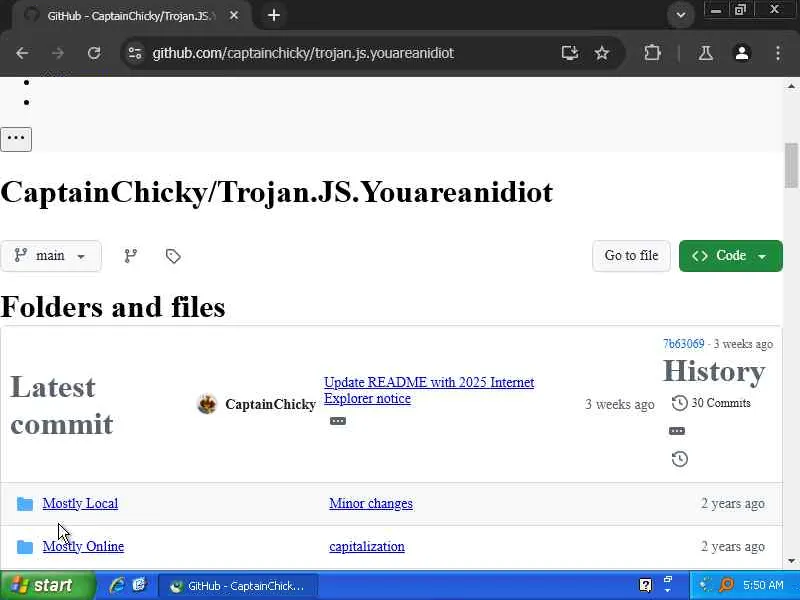Click scrollbar up arrow
Image resolution: width=800 pixels, height=600 pixels.
tap(791, 86)
